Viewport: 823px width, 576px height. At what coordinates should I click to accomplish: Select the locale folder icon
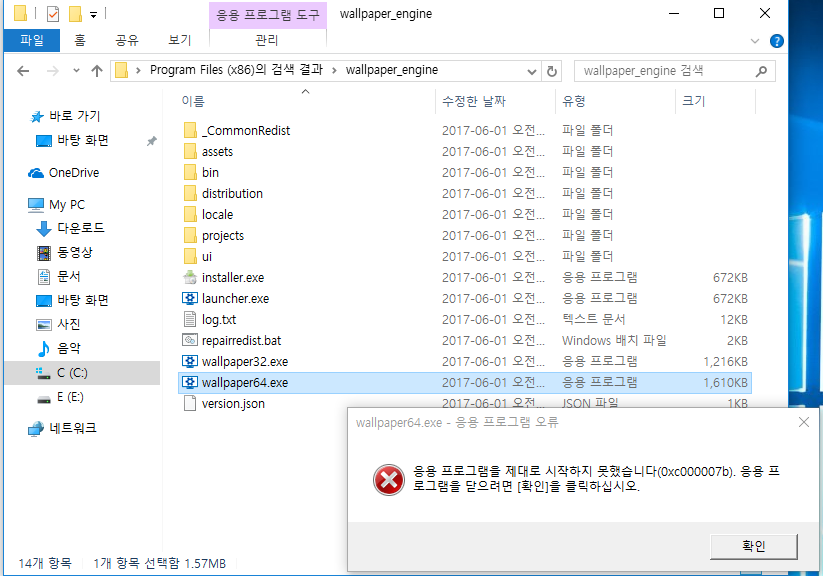(x=190, y=214)
